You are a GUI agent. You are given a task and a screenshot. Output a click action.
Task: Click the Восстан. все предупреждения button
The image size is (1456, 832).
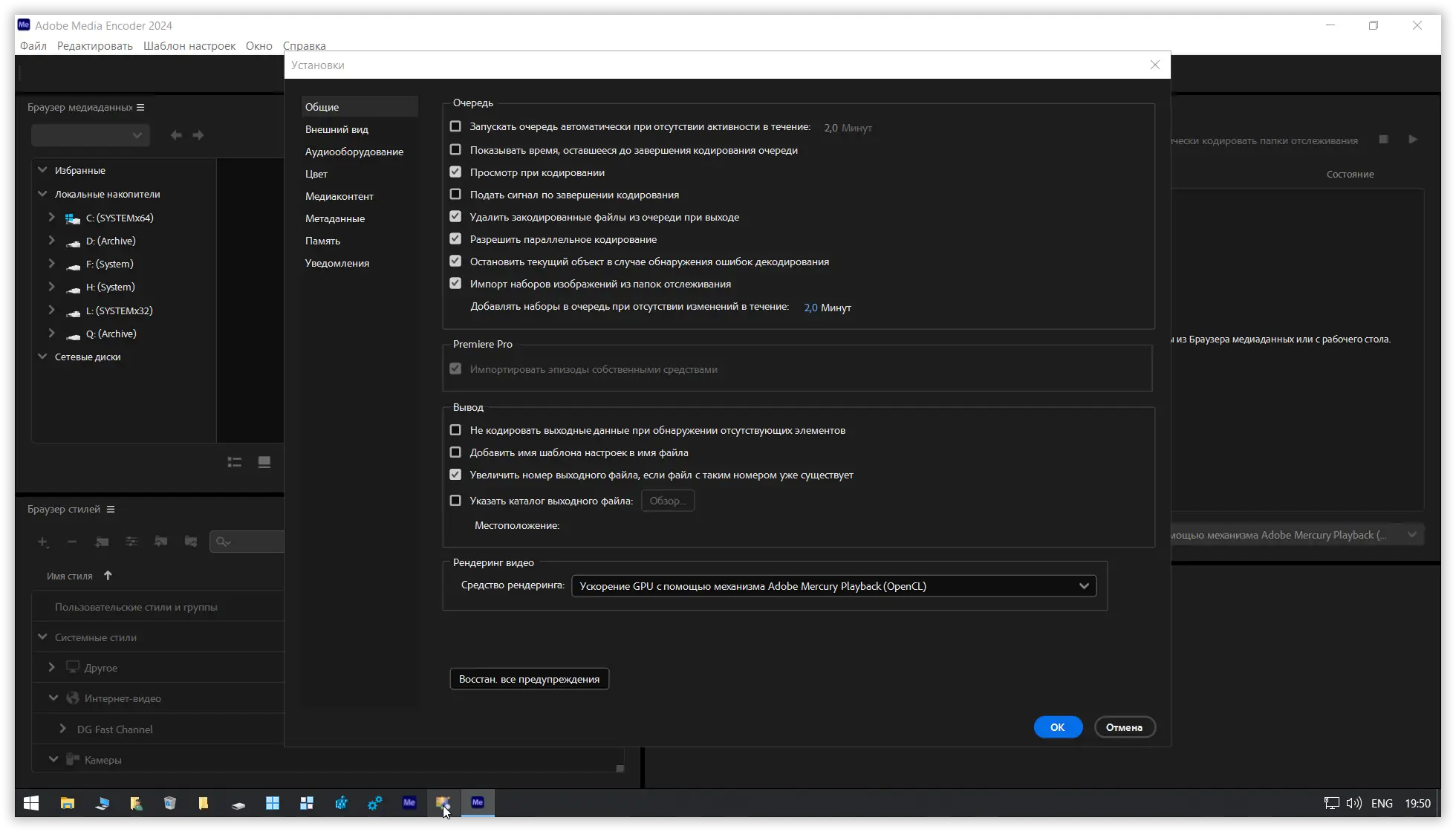pos(529,679)
